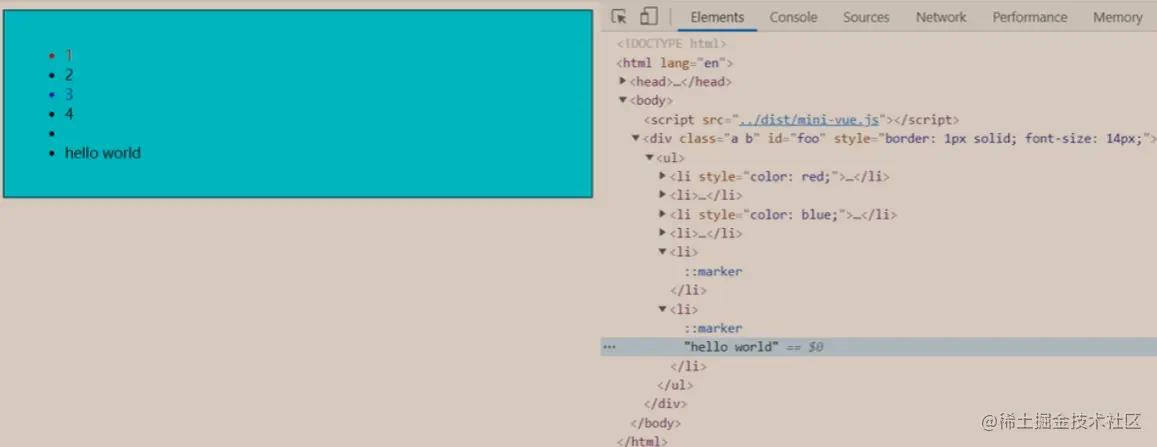This screenshot has height=447, width=1157.
Task: Expand the head element node
Action: click(x=624, y=81)
